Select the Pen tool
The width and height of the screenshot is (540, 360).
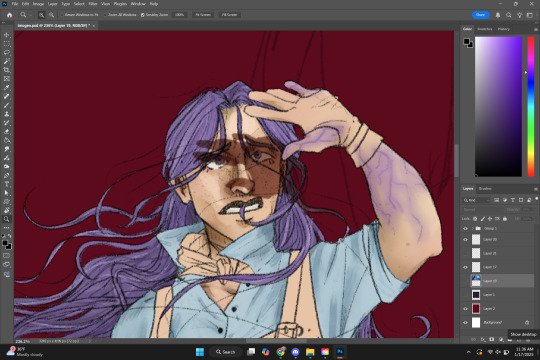click(7, 175)
